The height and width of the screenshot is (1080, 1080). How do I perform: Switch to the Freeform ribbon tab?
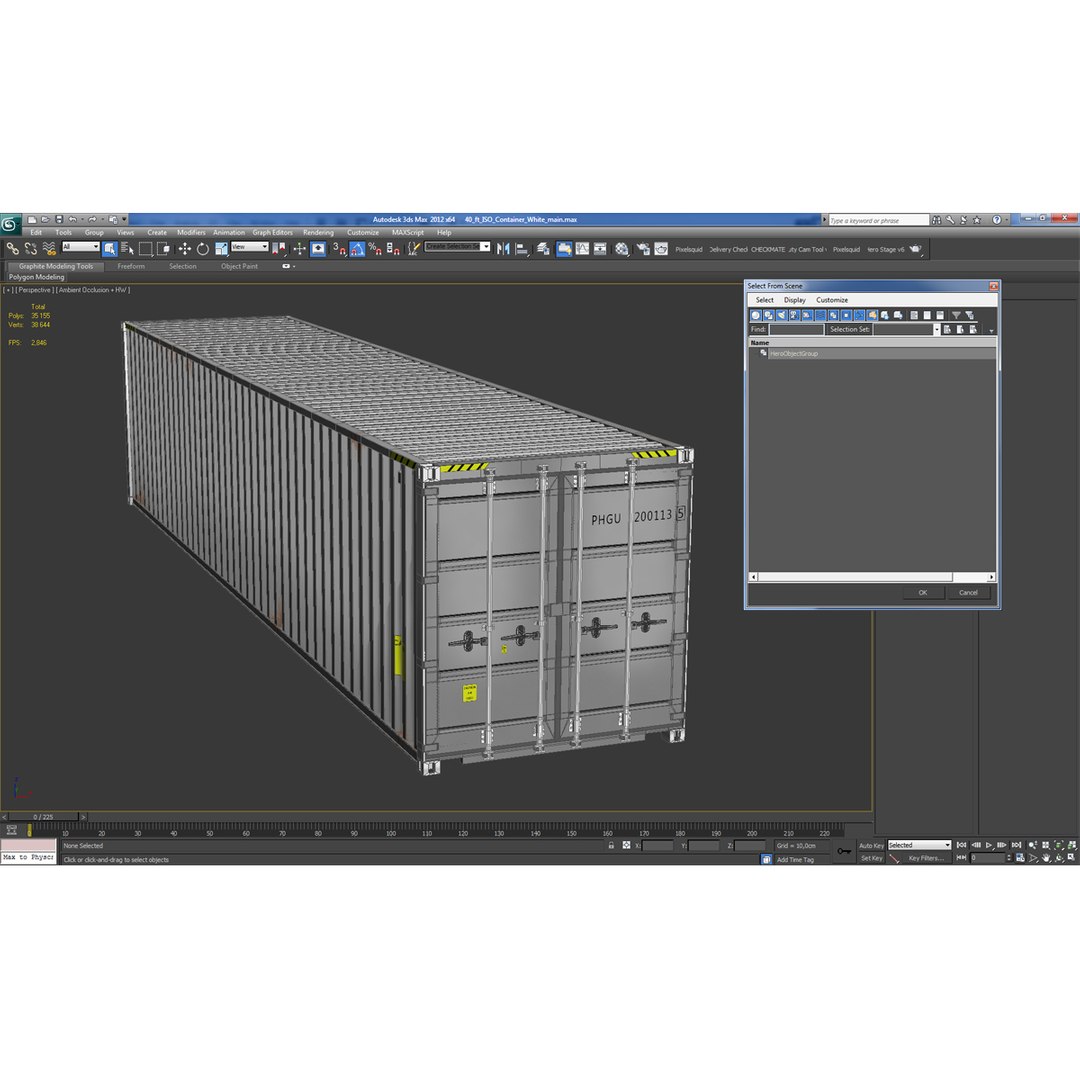pyautogui.click(x=131, y=267)
